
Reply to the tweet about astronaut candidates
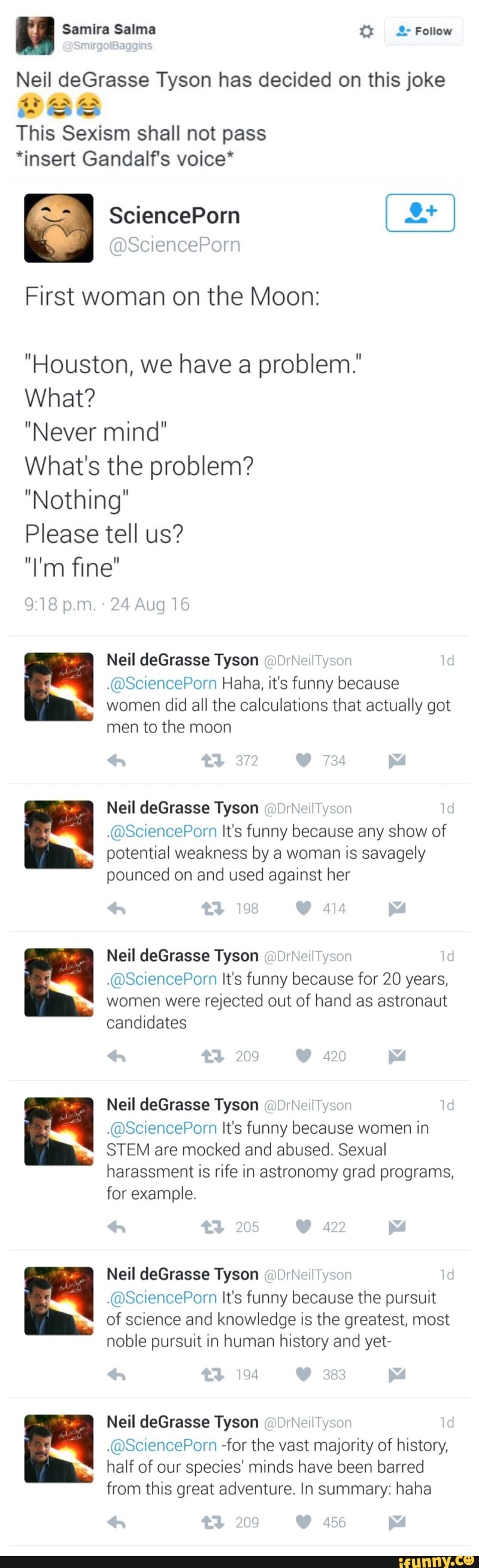(x=116, y=1056)
